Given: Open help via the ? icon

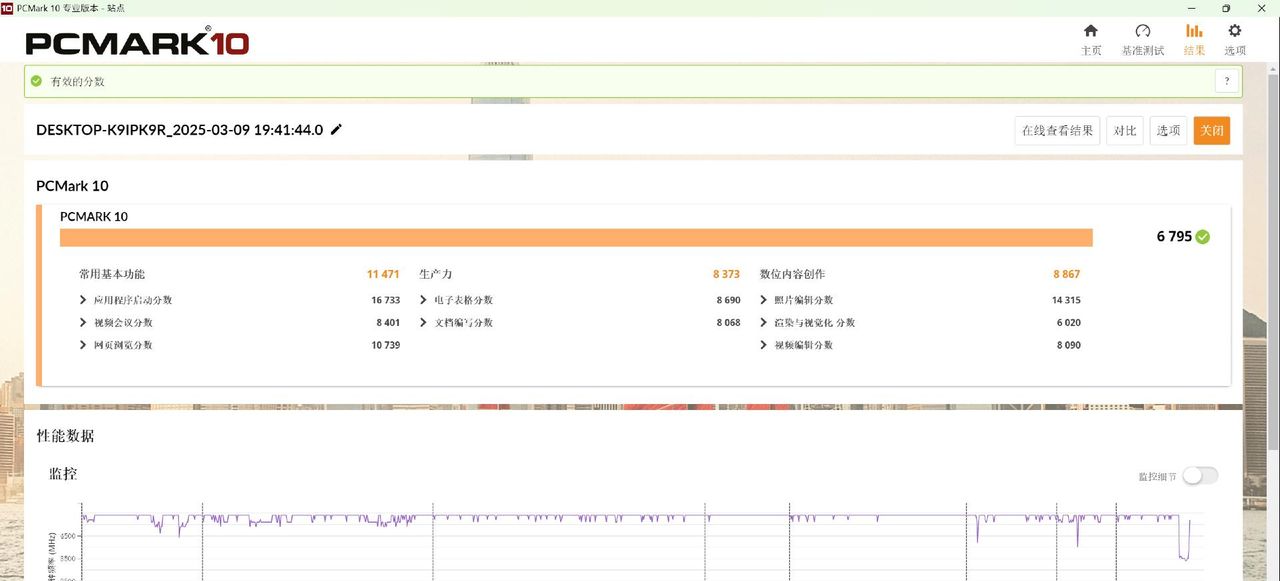Looking at the screenshot, I should (x=1226, y=80).
